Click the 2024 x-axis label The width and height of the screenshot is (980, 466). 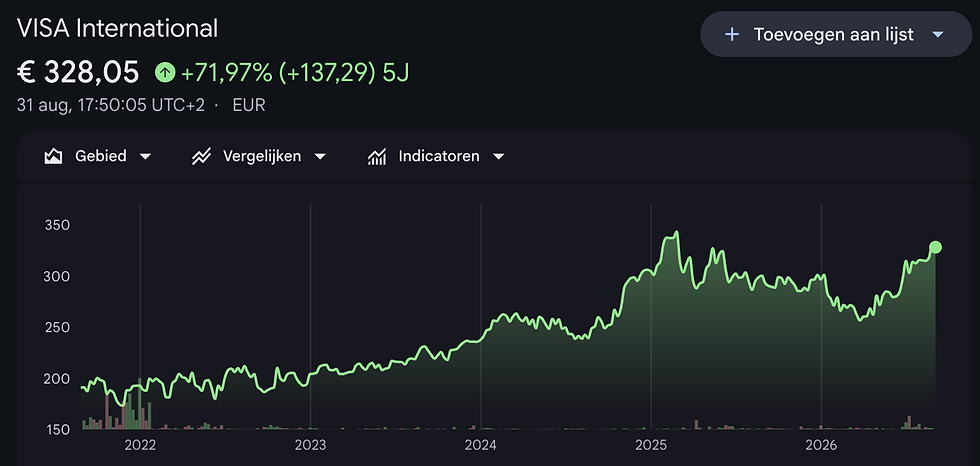coord(480,445)
